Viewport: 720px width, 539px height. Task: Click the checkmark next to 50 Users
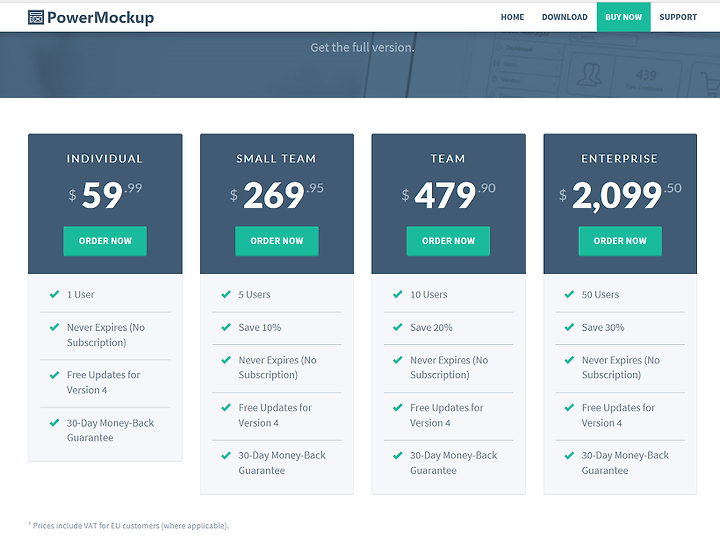point(569,294)
